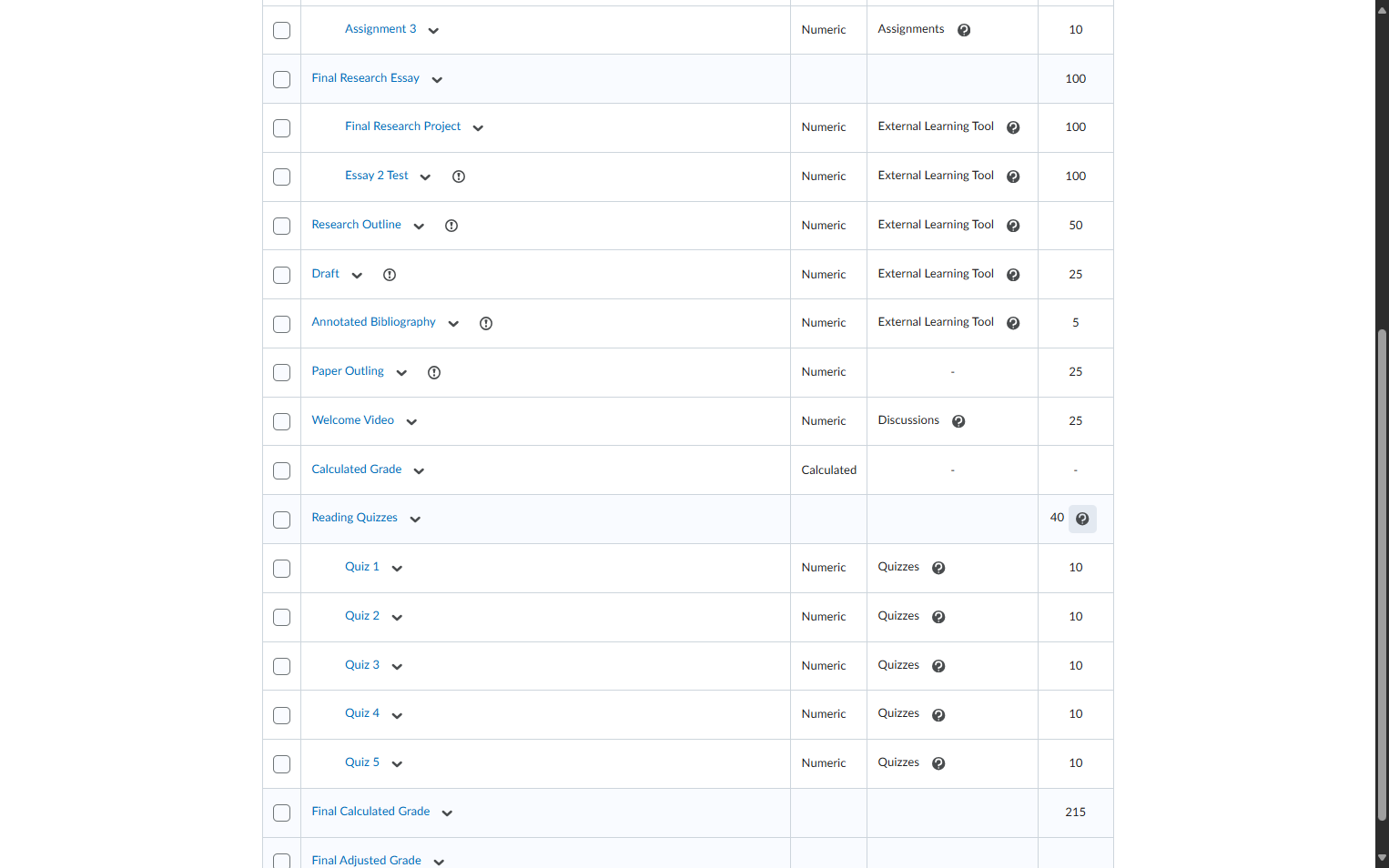Open the Annotated Bibliography grade item
The image size is (1389, 868).
pyautogui.click(x=373, y=322)
